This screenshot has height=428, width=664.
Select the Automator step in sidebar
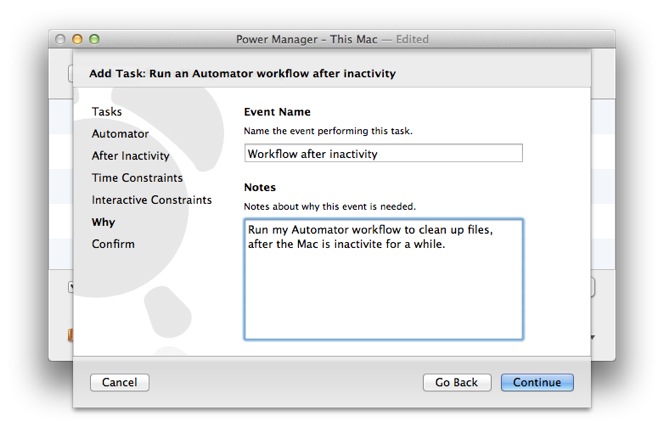[120, 134]
